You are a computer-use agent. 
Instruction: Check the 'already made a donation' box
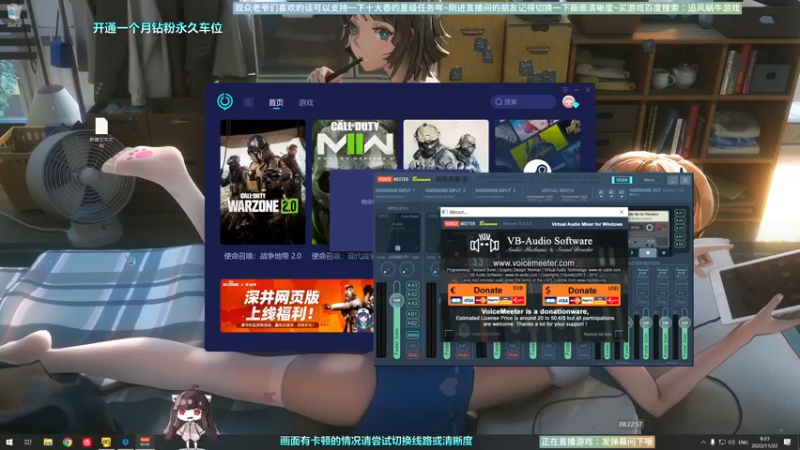coord(449,334)
